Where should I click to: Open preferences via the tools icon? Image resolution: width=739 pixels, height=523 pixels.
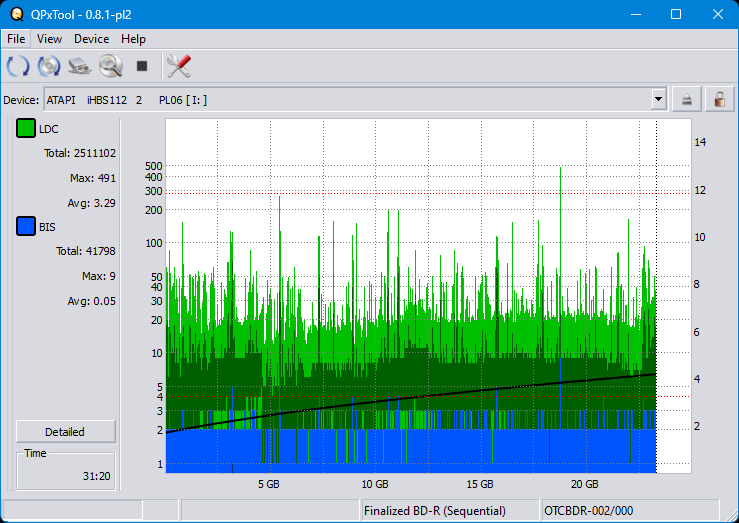[179, 65]
